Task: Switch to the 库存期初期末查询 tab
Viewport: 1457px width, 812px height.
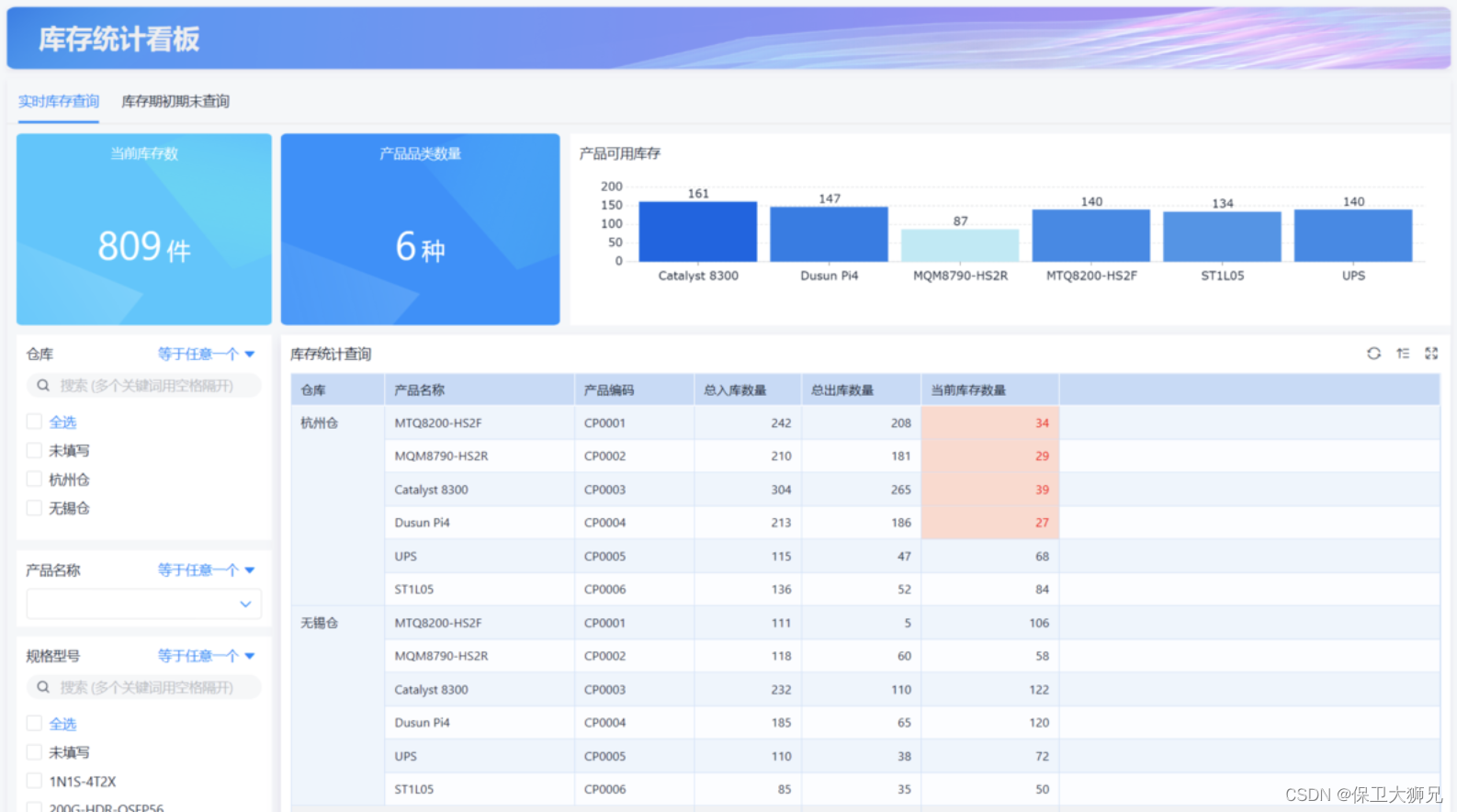Action: pos(175,101)
